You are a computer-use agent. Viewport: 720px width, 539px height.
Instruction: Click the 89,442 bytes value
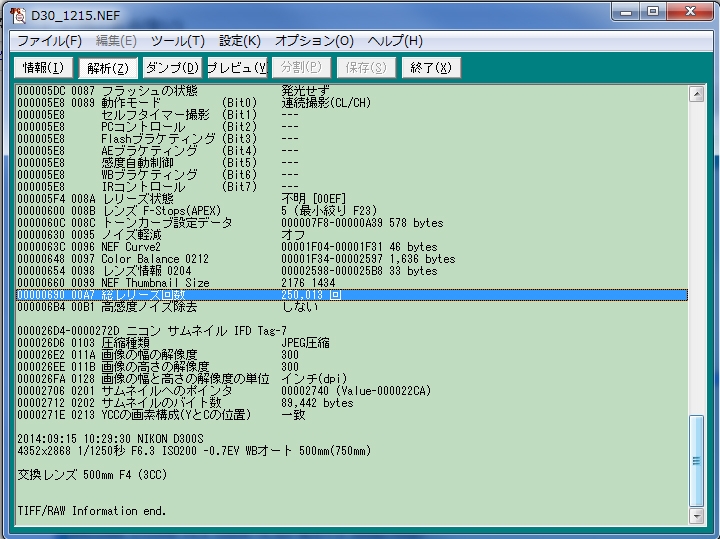pos(317,403)
